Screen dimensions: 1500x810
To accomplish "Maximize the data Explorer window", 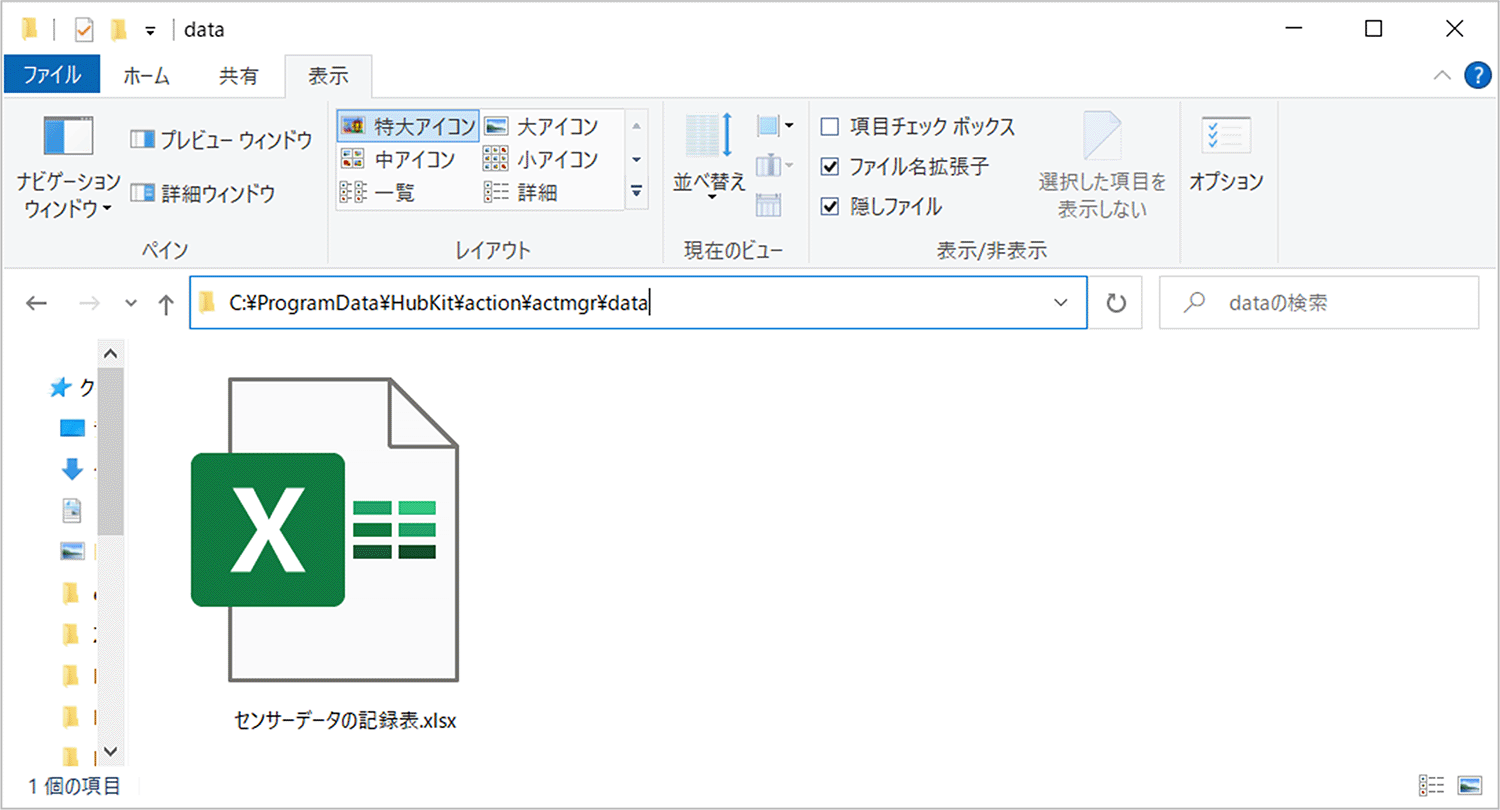I will point(1373,29).
